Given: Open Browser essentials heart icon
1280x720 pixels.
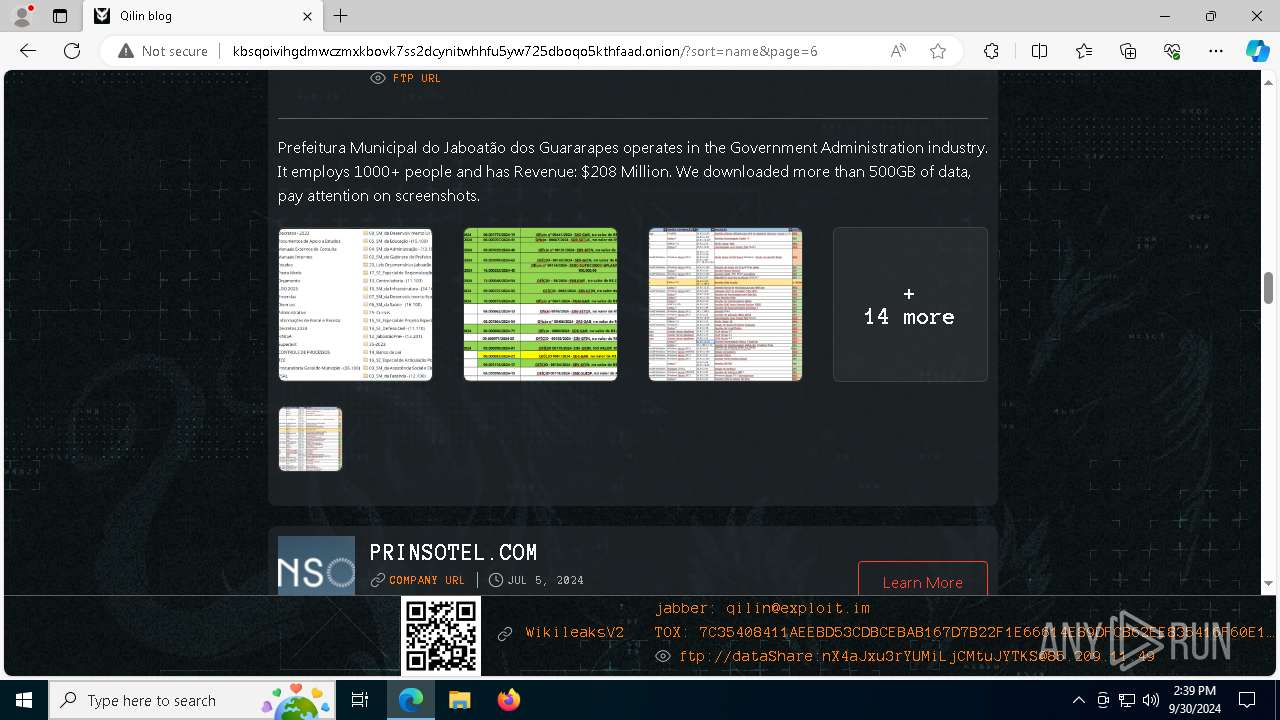Looking at the screenshot, I should coord(1172,51).
